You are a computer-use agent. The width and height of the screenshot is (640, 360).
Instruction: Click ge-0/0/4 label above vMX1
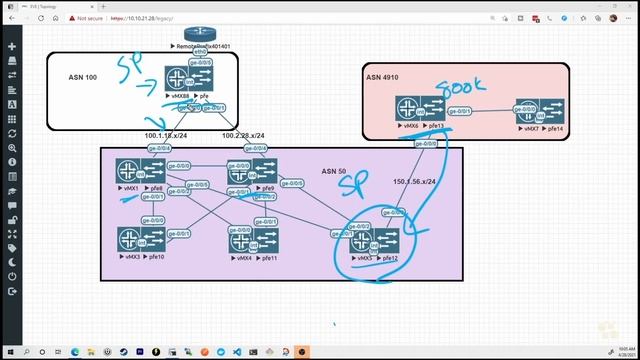click(x=159, y=148)
